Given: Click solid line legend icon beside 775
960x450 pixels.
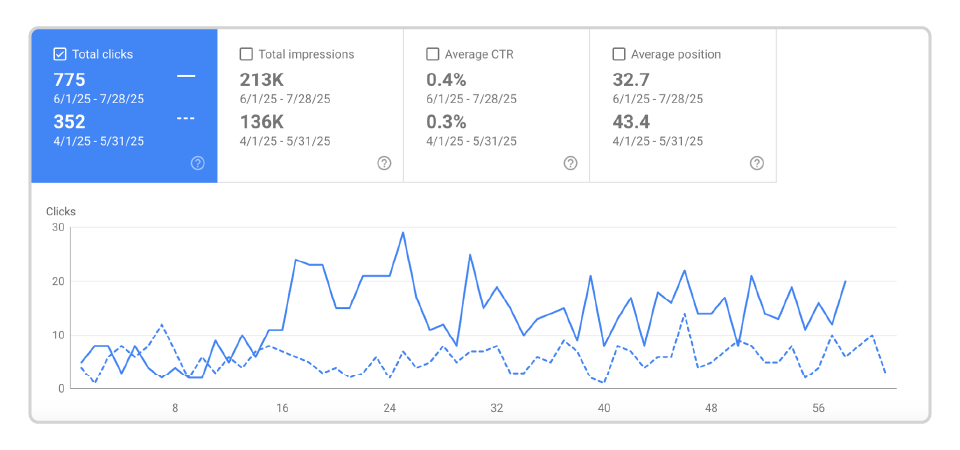Looking at the screenshot, I should (x=186, y=76).
